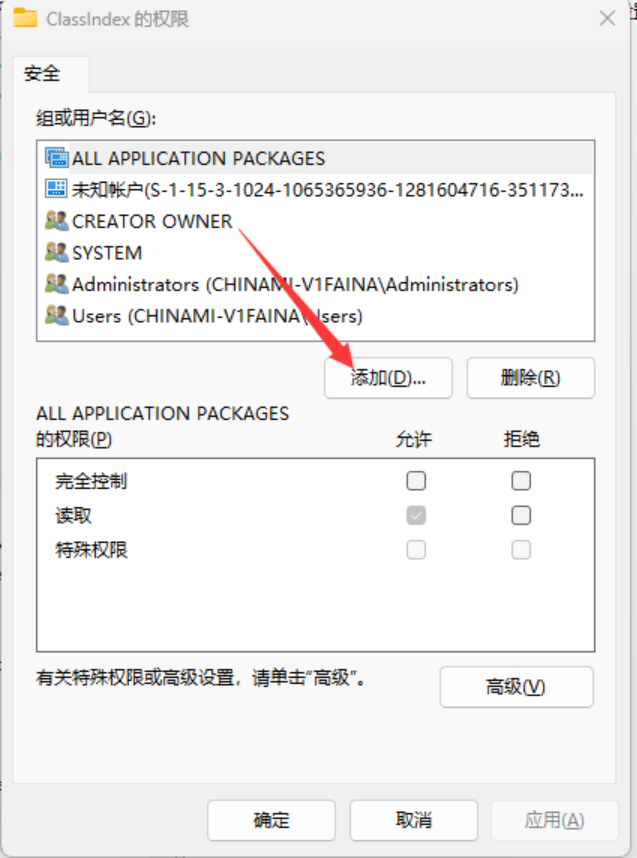Cancel the dialog with 取消
Viewport: 637px width, 858px height.
click(x=414, y=820)
